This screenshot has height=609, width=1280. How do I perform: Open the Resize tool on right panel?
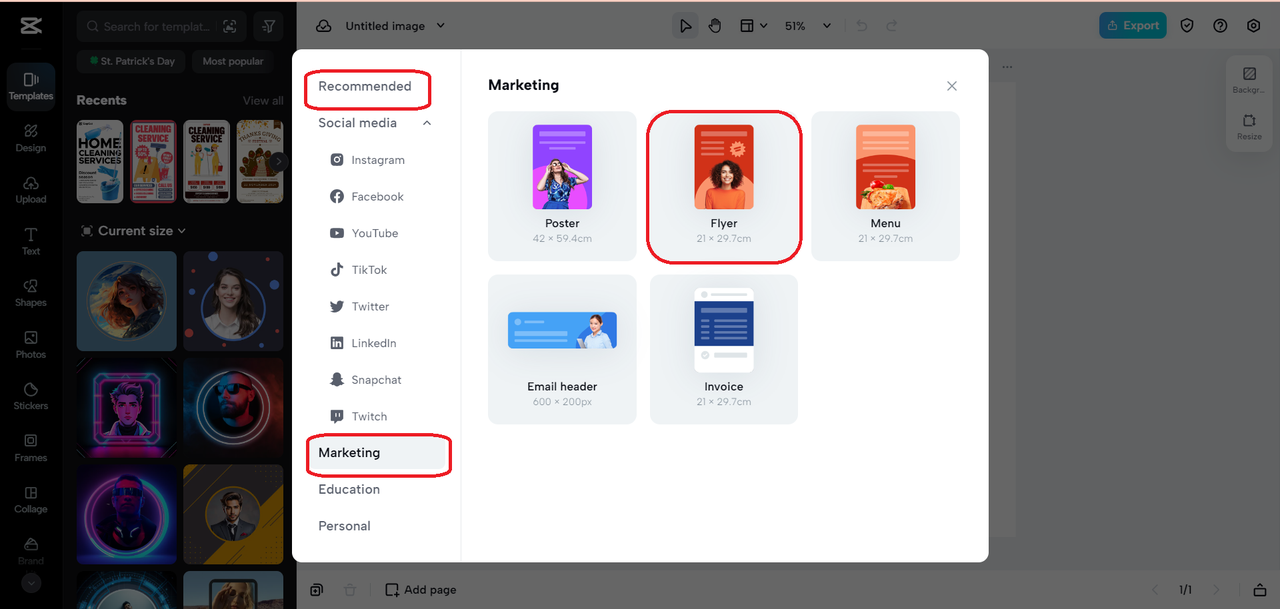click(x=1249, y=127)
